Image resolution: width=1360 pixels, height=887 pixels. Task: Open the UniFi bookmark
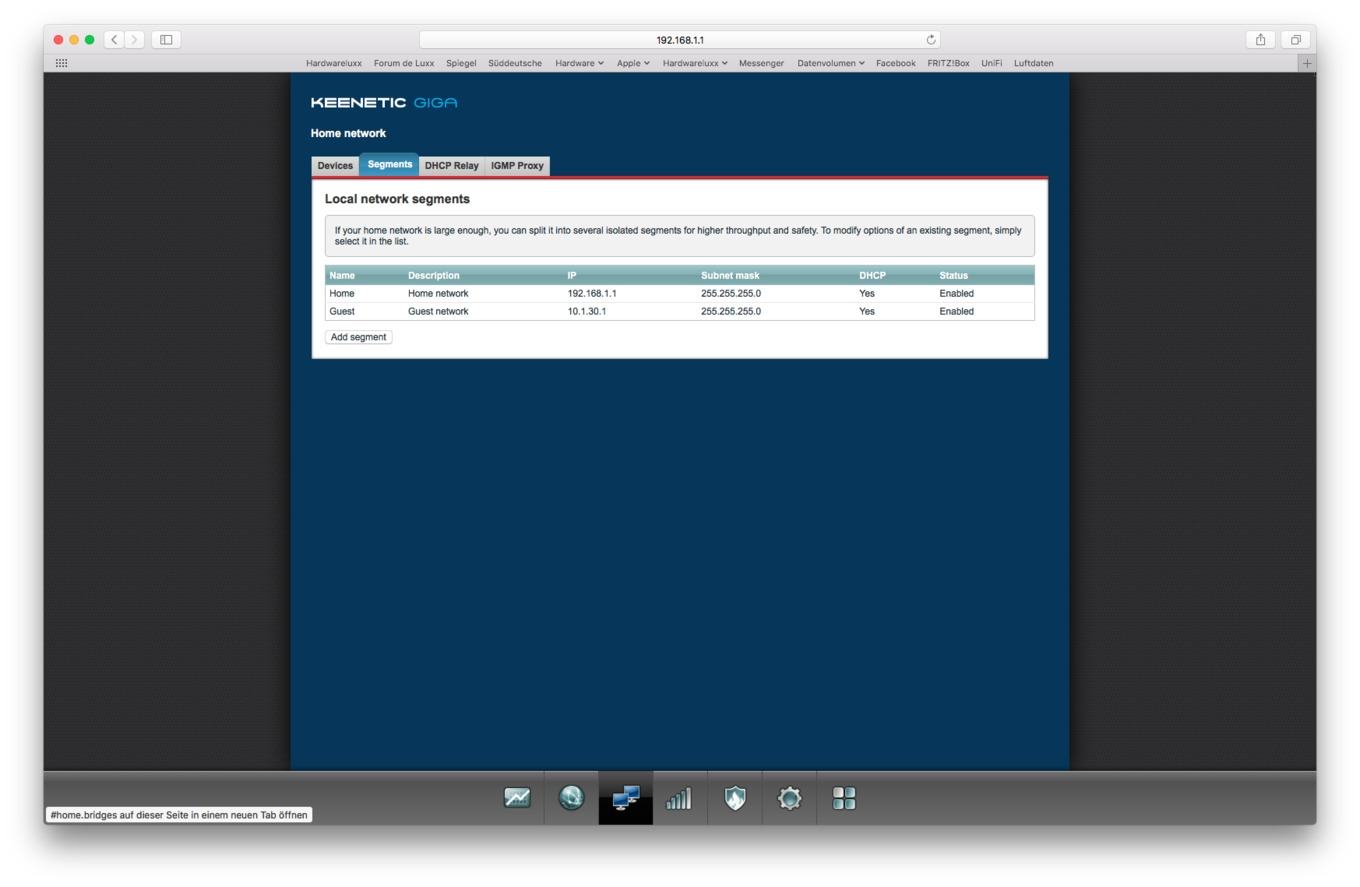click(991, 63)
